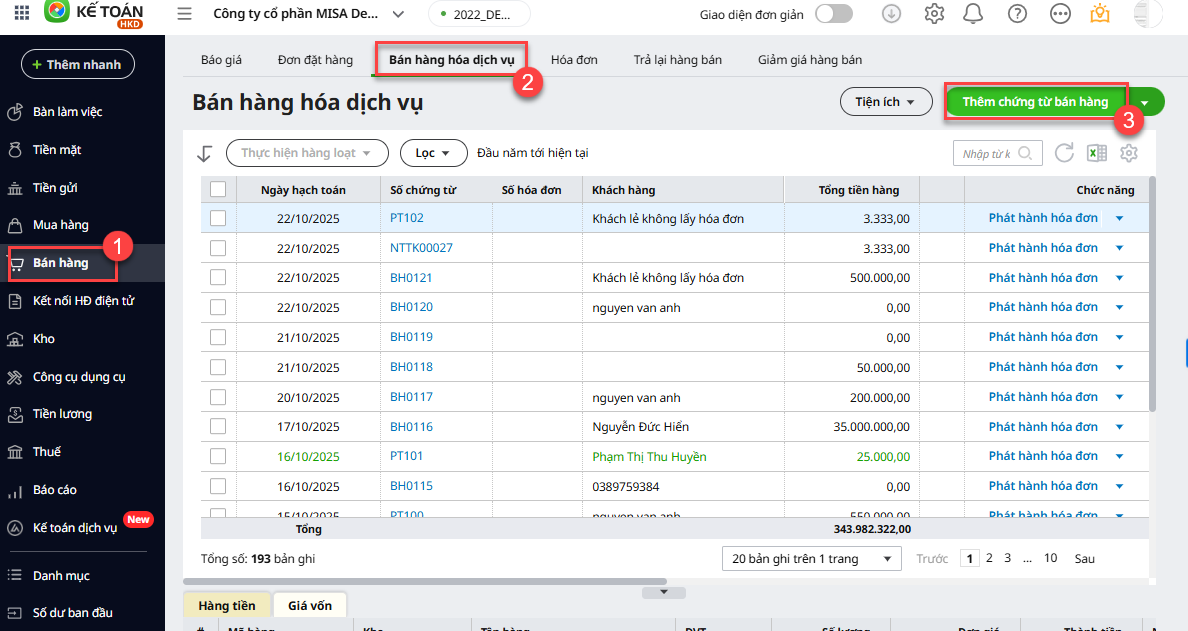Image resolution: width=1188 pixels, height=631 pixels.
Task: Open the Giá vốn tab
Action: pyautogui.click(x=309, y=605)
